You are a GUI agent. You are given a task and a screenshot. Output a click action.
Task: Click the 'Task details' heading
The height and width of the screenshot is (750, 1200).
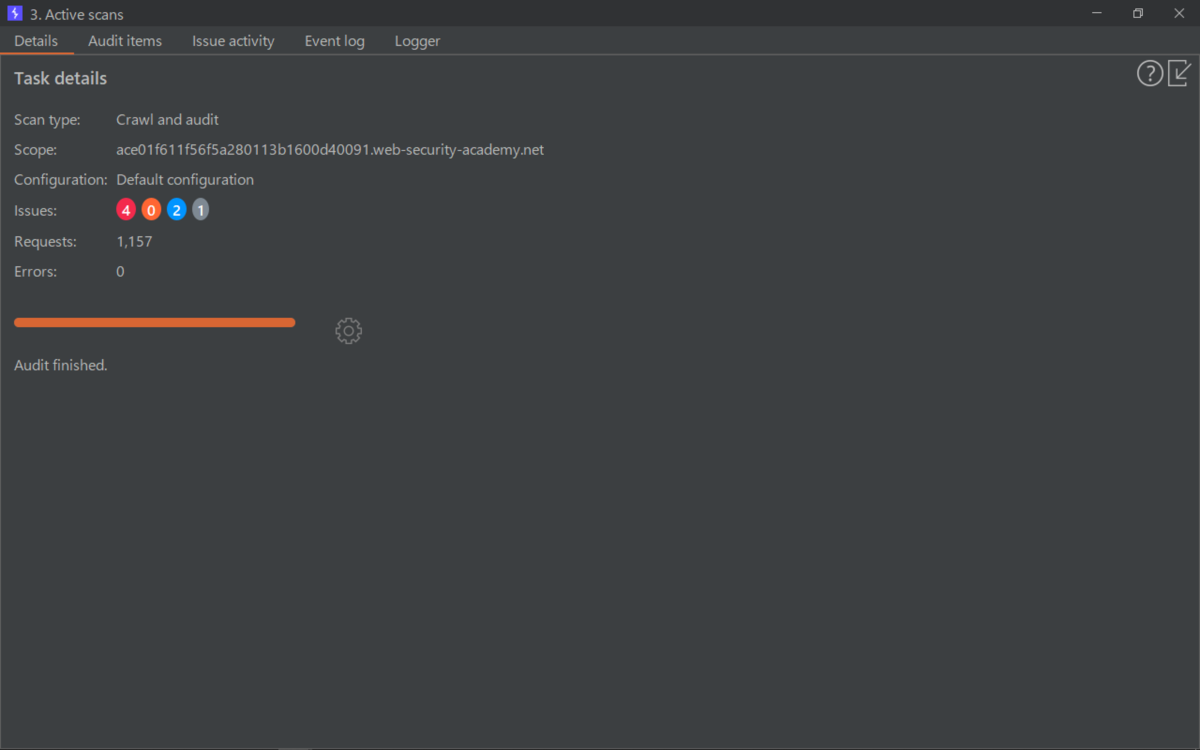pos(60,78)
